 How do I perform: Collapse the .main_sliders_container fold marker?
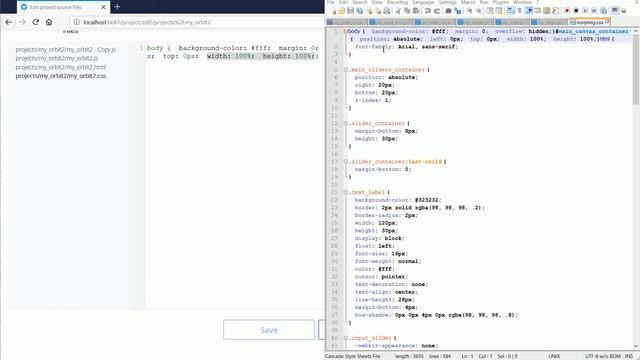tap(346, 70)
